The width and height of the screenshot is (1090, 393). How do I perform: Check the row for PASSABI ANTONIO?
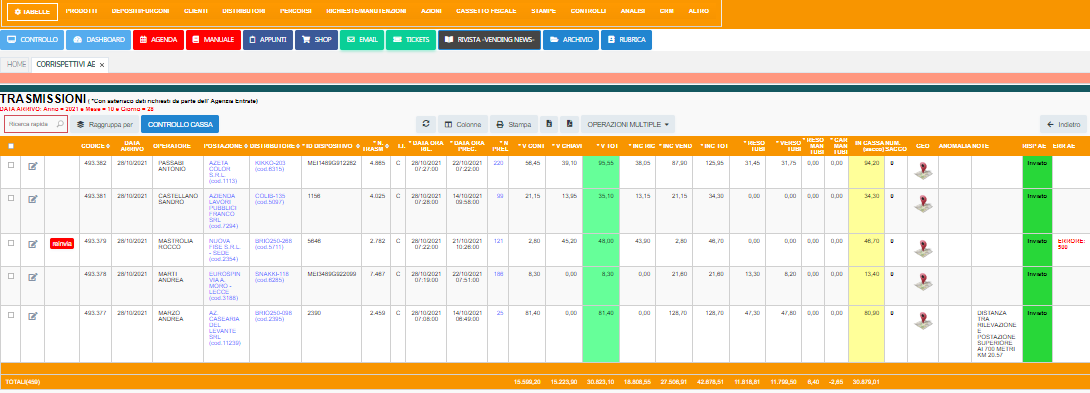pyautogui.click(x=10, y=166)
